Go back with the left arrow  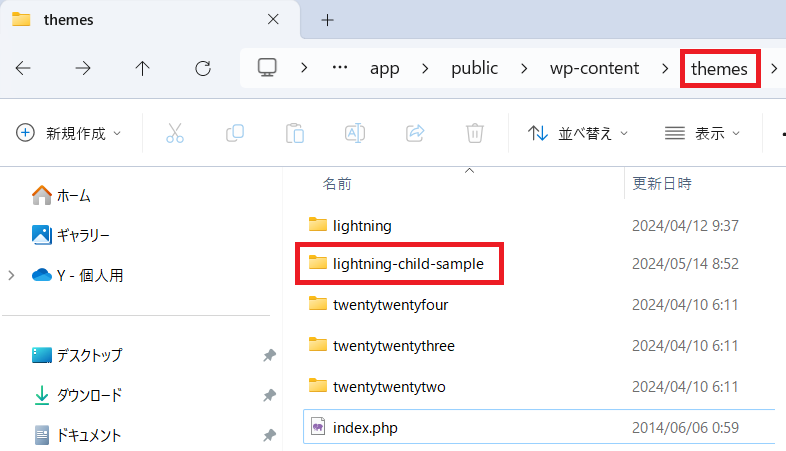[x=23, y=68]
